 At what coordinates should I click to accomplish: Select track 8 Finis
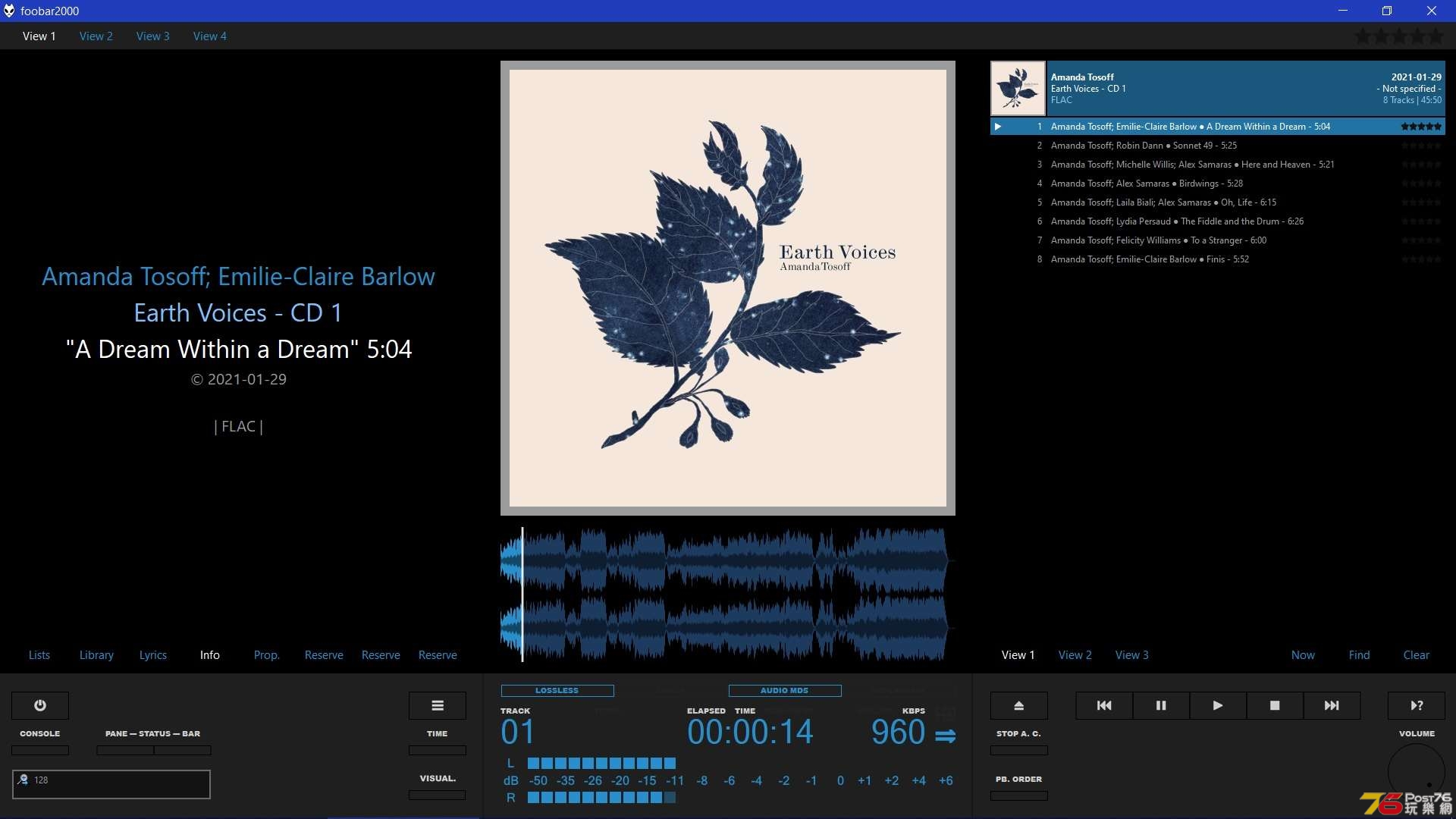point(1218,259)
